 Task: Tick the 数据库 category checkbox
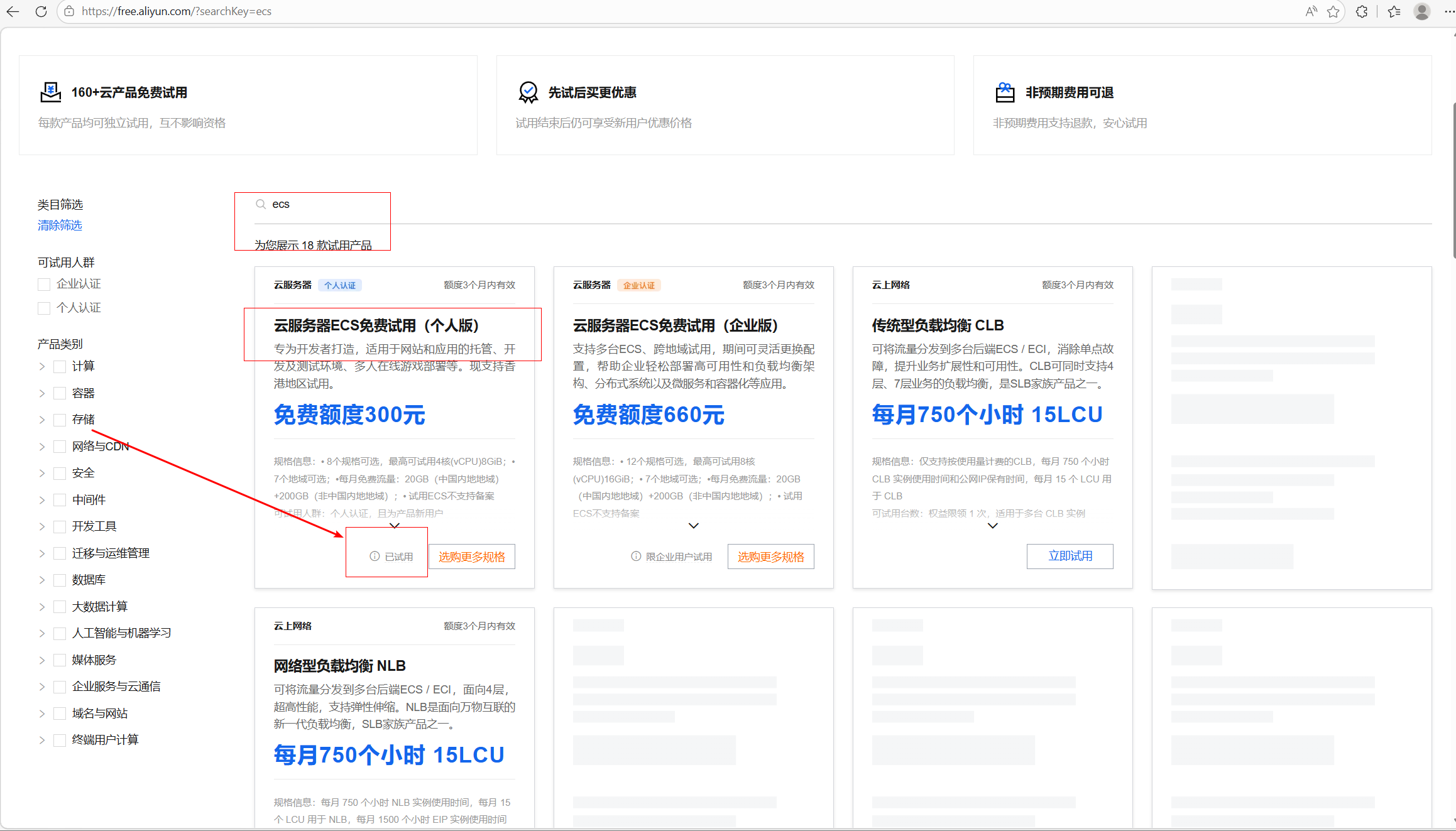[x=60, y=580]
